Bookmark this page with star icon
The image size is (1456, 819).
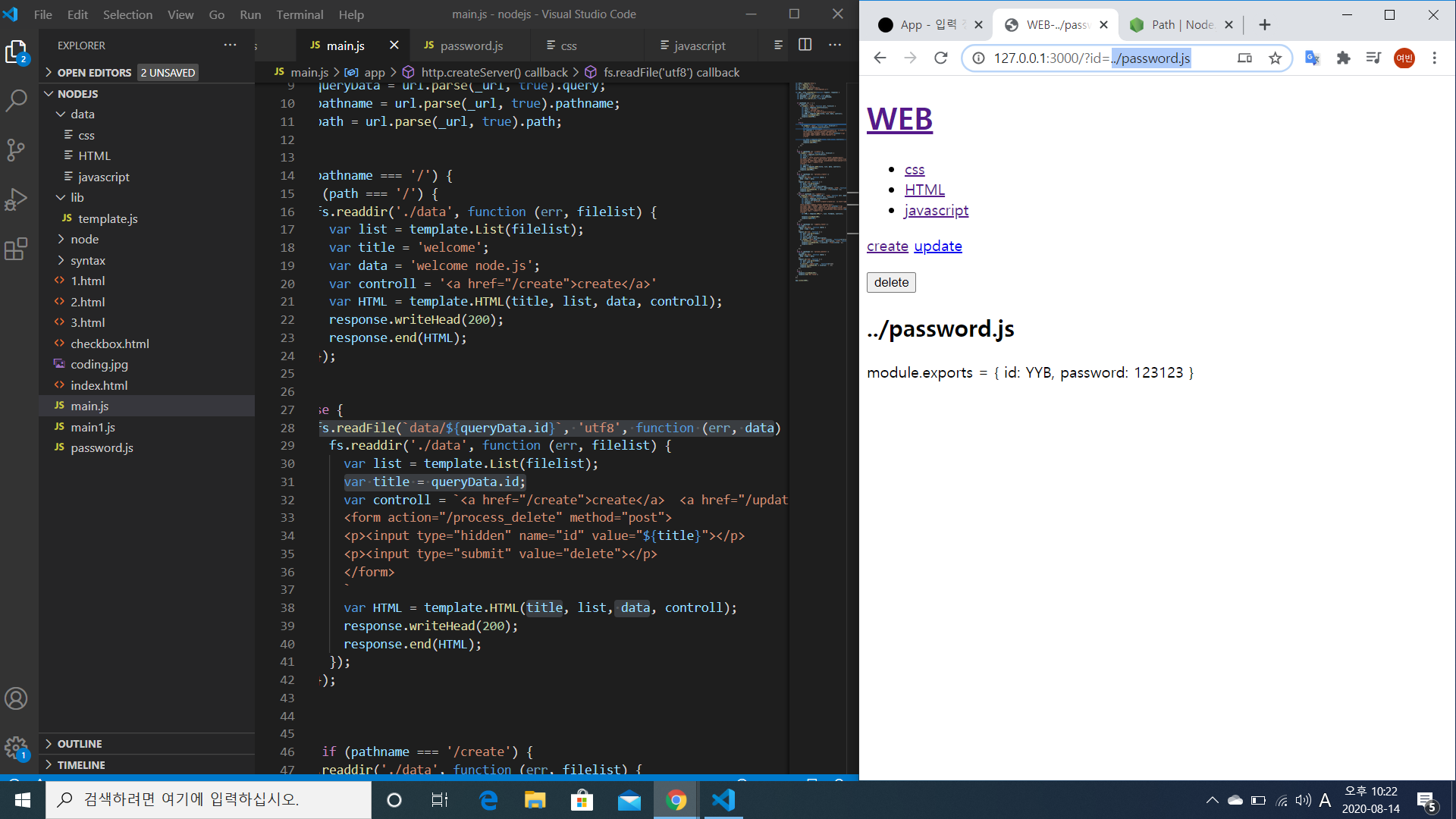(x=1276, y=58)
